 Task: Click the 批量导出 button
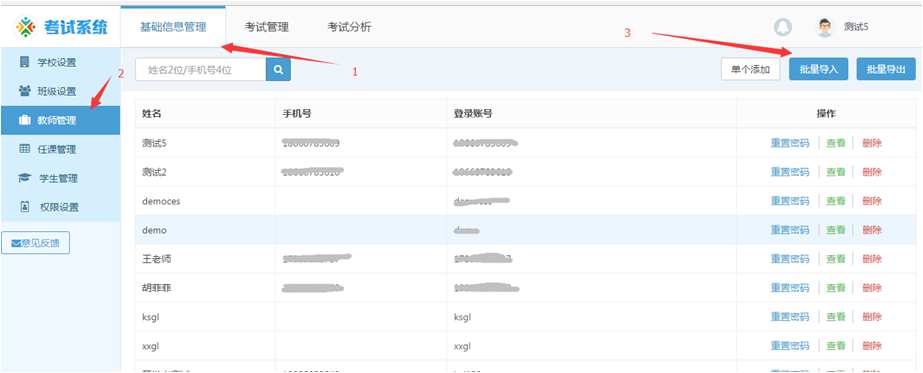pos(886,69)
